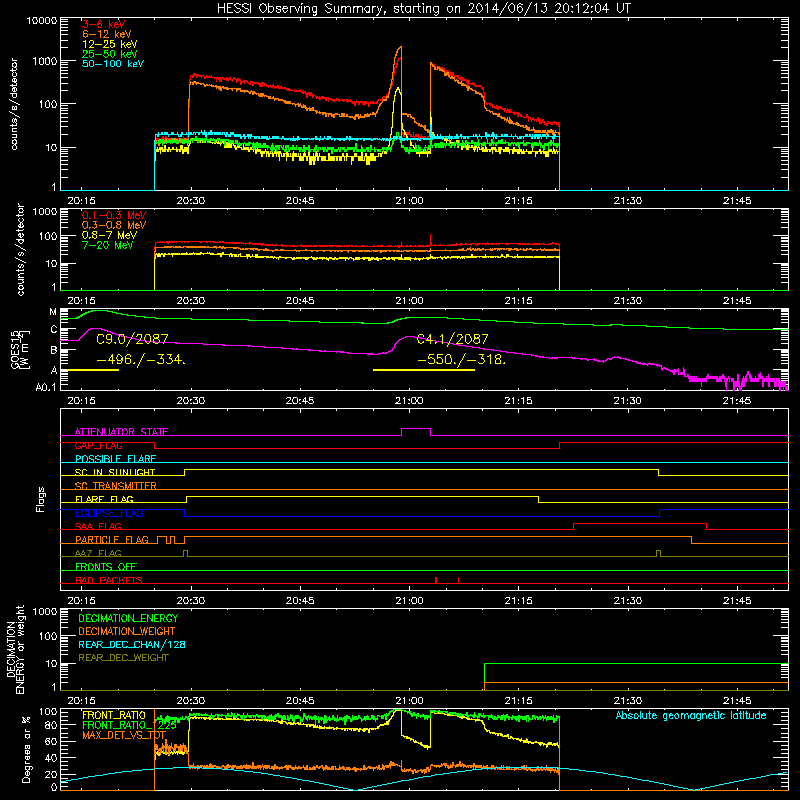Click the 7-20 MeV legend label
Image resolution: width=800 pixels, height=800 pixels.
pyautogui.click(x=107, y=245)
